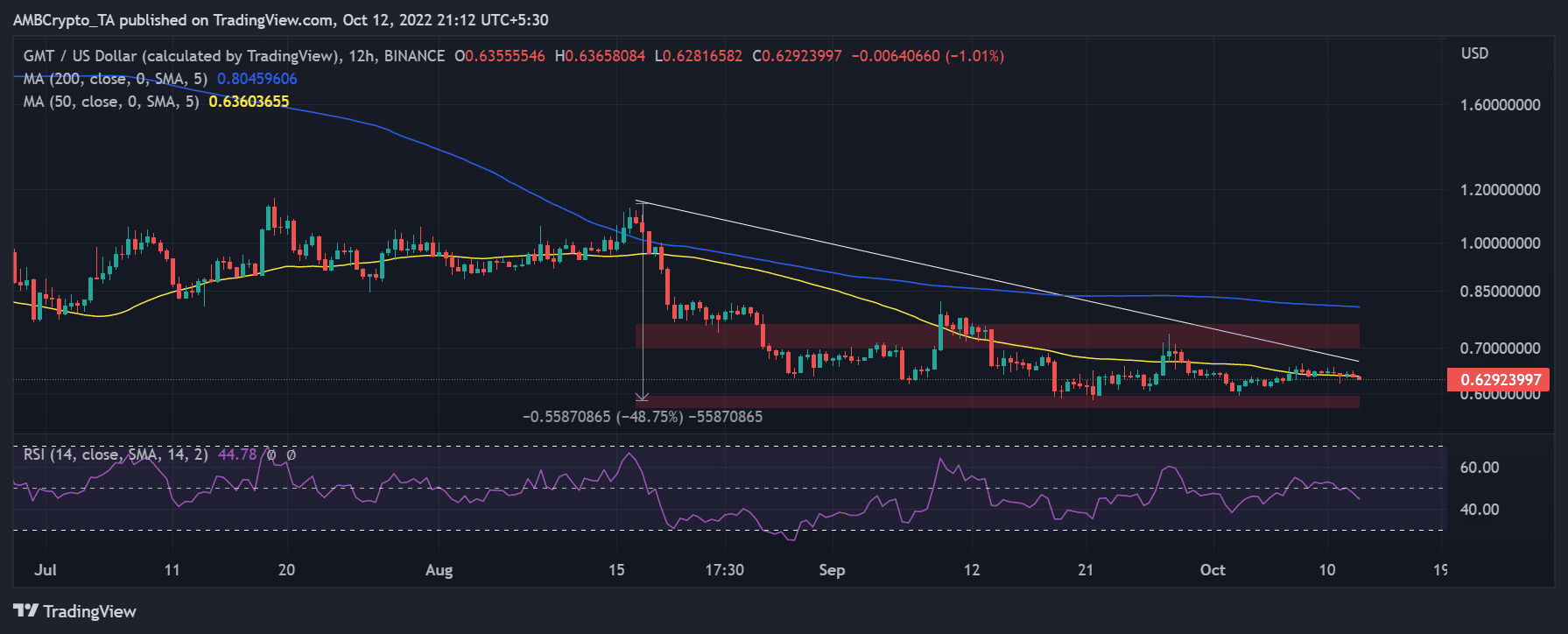Image resolution: width=1568 pixels, height=634 pixels.
Task: Select the RSI (14, close, SMA, 14, 2) legend
Action: (116, 454)
